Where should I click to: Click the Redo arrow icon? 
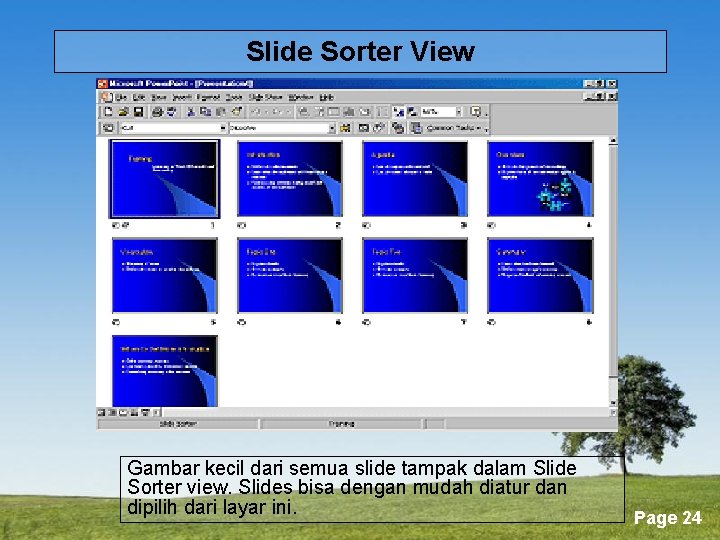(276, 112)
